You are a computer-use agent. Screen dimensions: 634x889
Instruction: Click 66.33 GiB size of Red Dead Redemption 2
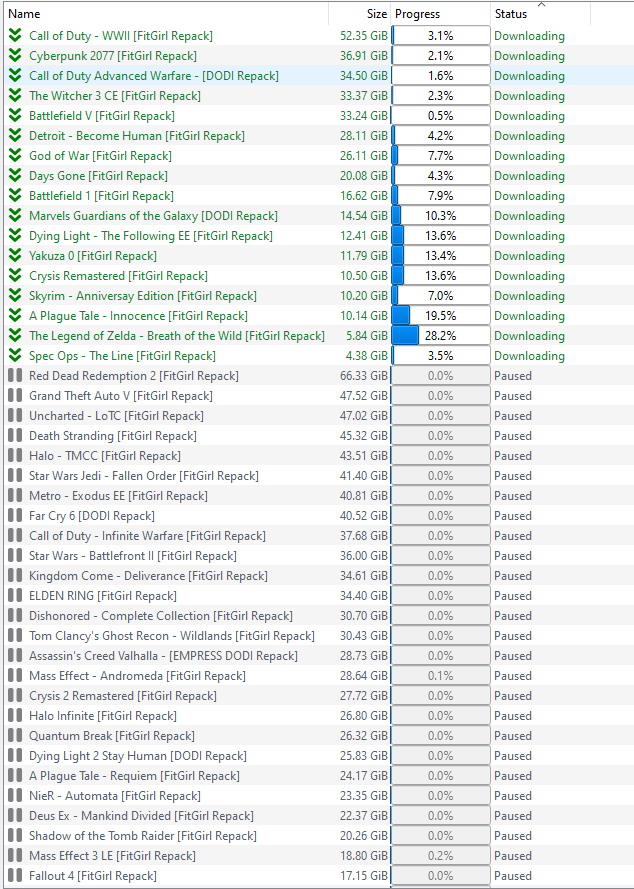364,376
